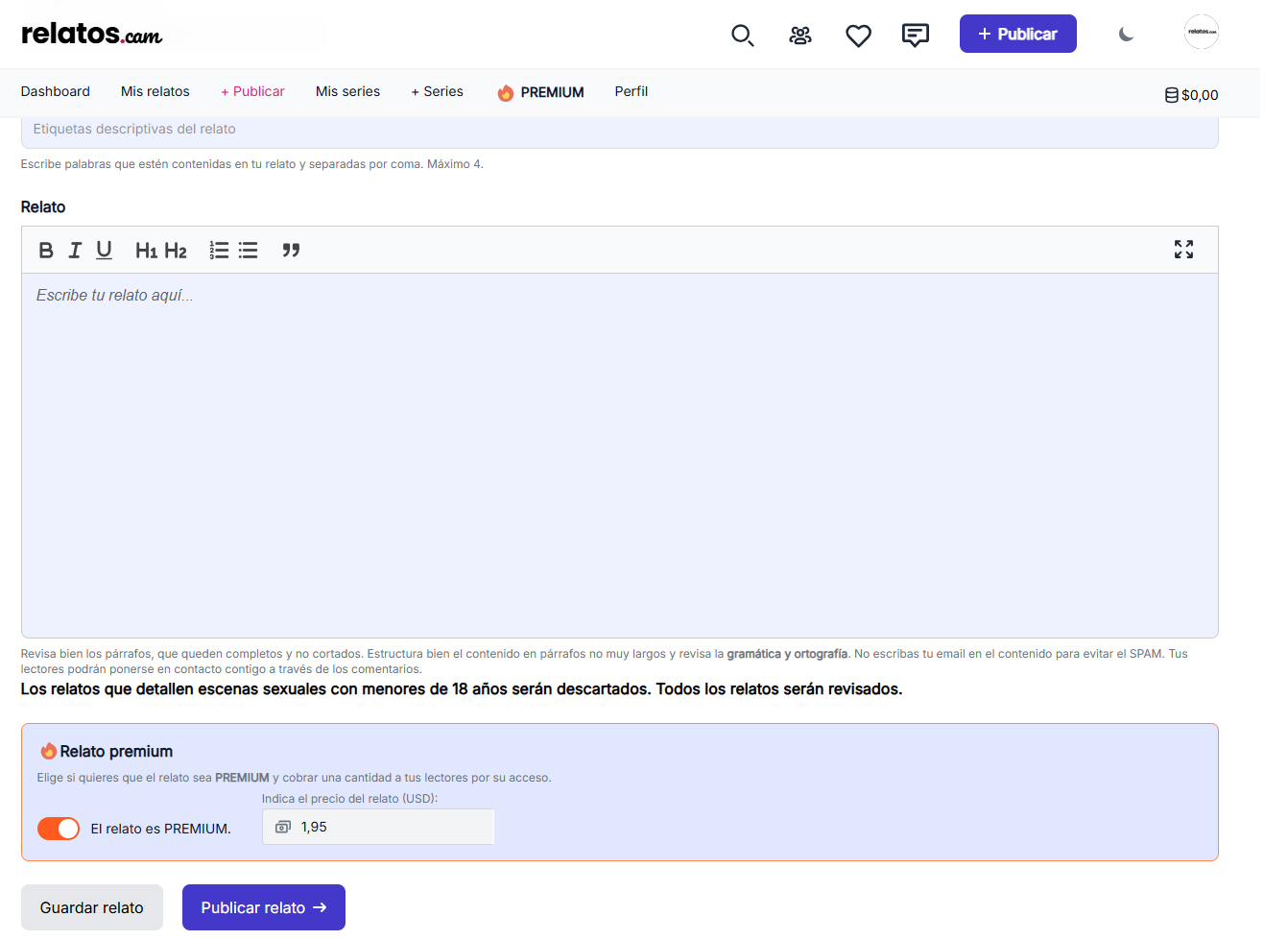Click Publicar relato button
This screenshot has height=940, width=1288.
(264, 907)
